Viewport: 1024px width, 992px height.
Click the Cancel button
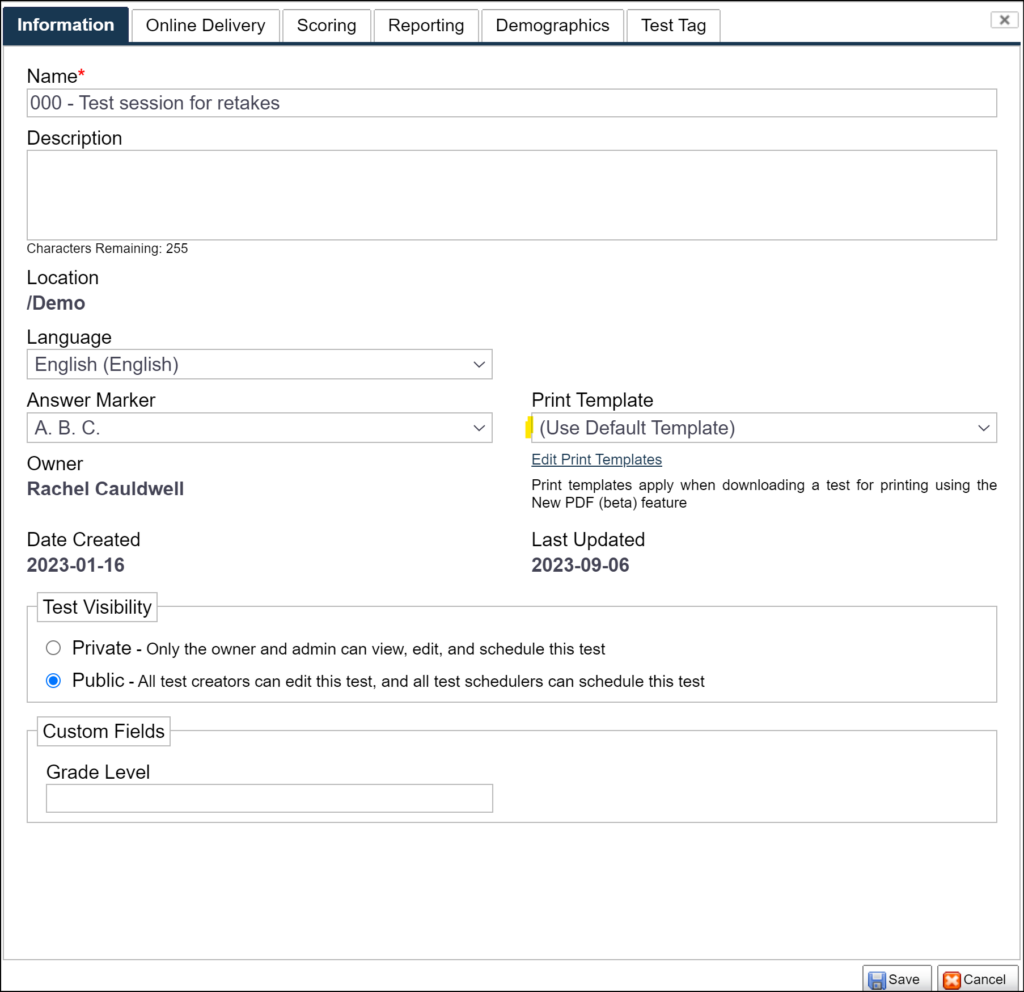click(977, 979)
